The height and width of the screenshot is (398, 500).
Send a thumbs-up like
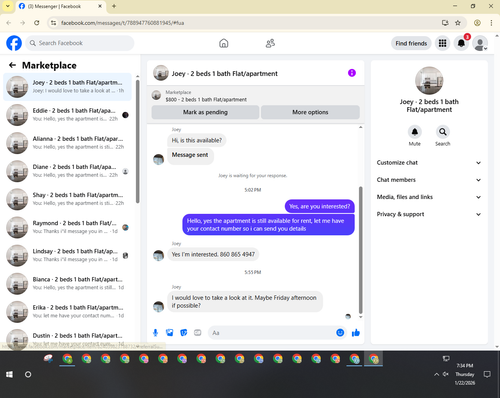click(356, 332)
